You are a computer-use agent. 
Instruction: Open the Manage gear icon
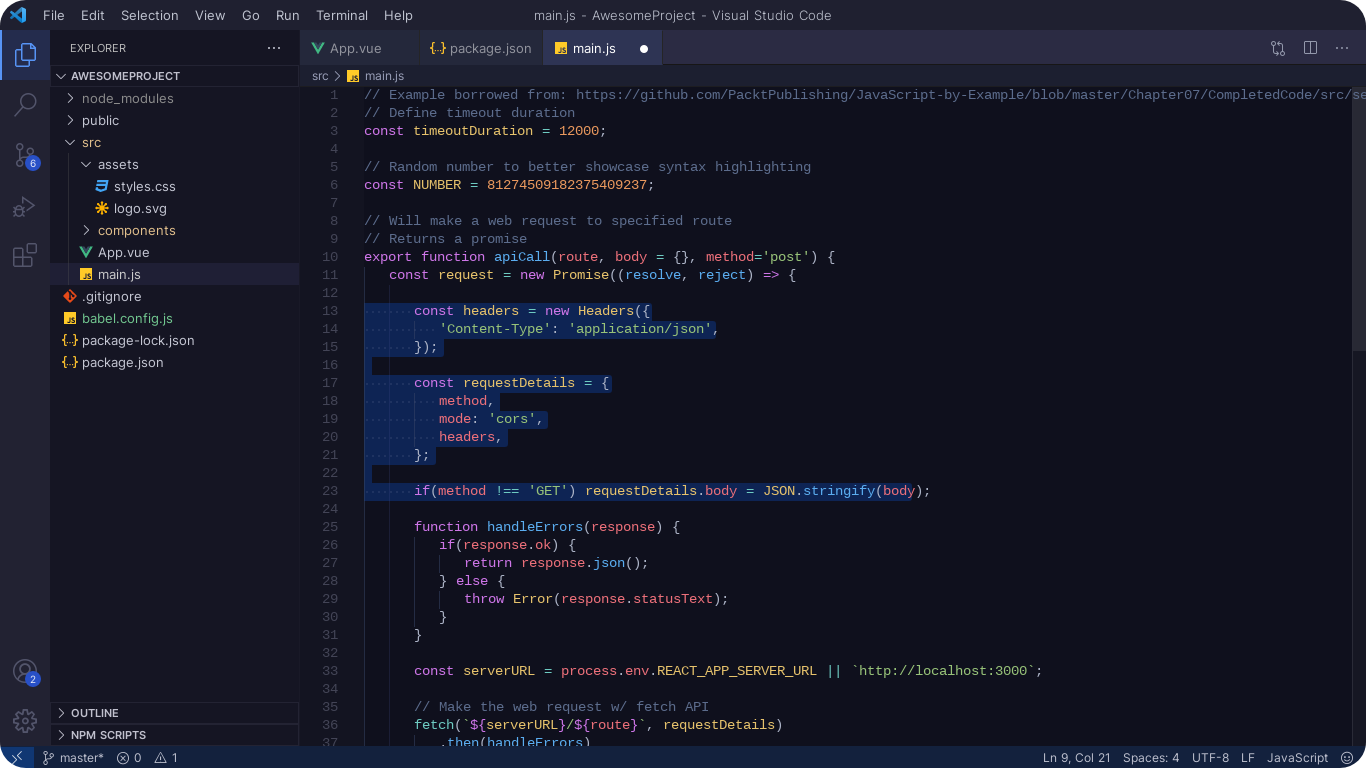coord(25,720)
